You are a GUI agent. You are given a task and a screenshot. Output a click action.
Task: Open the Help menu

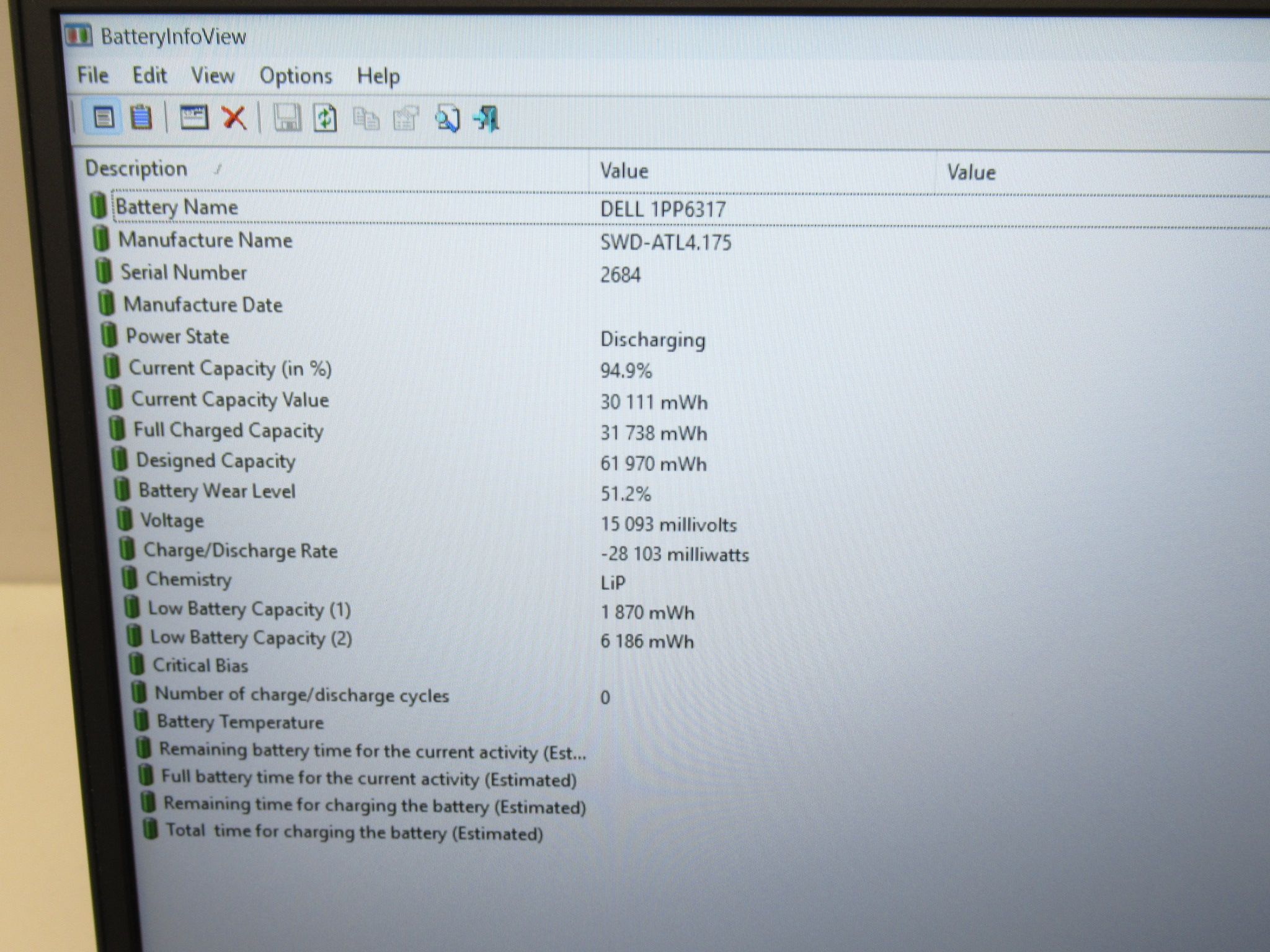[x=378, y=76]
